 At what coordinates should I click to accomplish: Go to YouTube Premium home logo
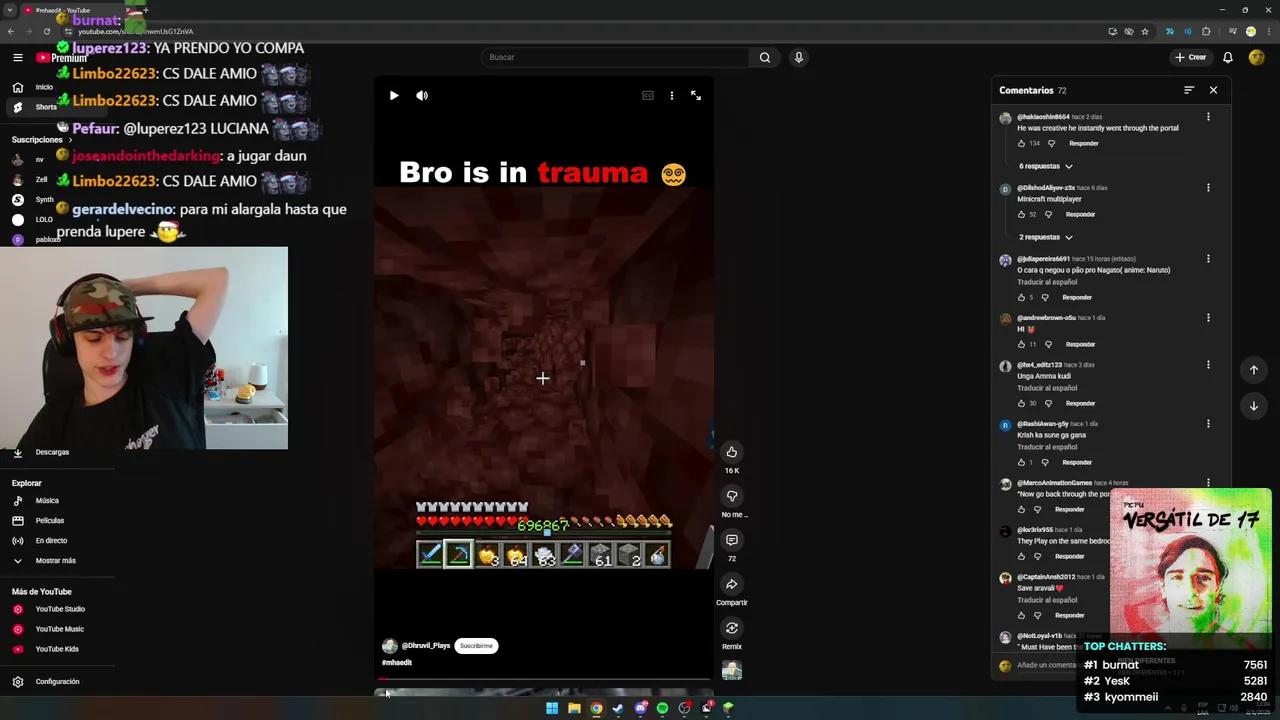(62, 58)
